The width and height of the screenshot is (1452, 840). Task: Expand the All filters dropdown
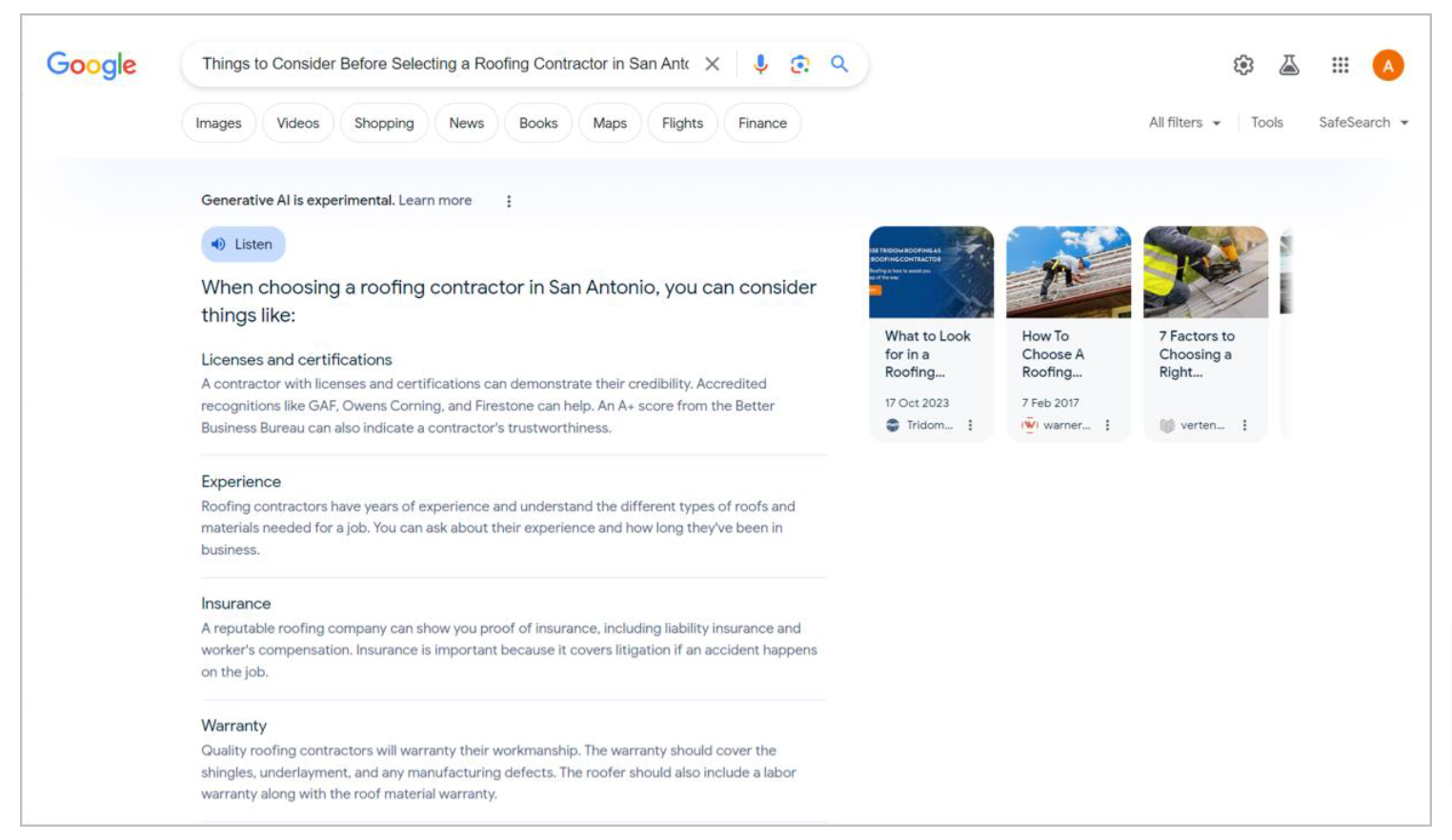click(1184, 123)
